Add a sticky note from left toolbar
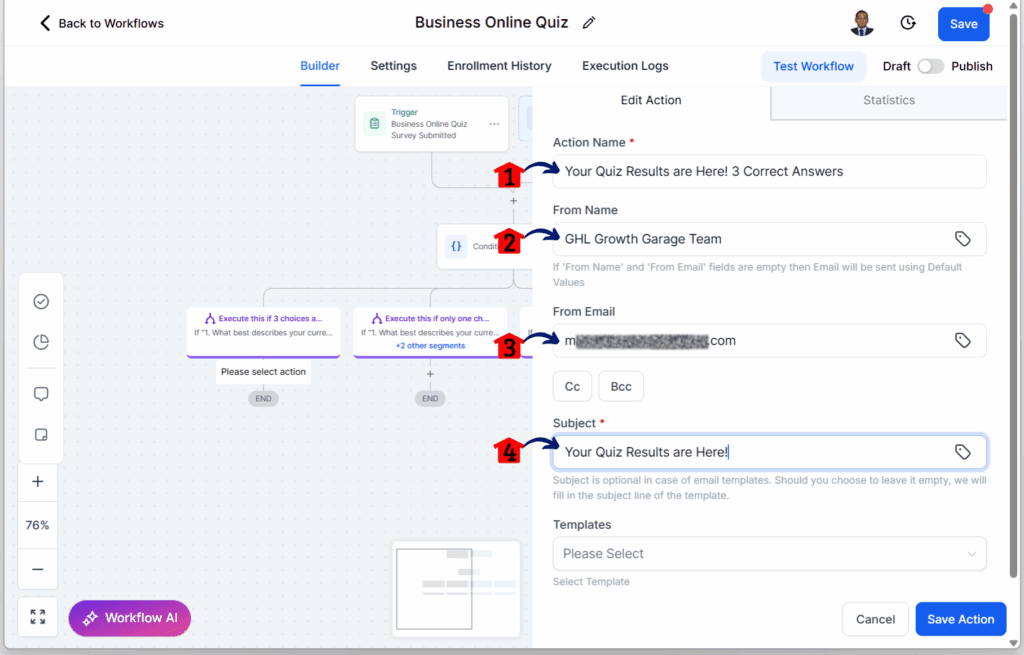Viewport: 1024px width, 655px height. (x=41, y=435)
